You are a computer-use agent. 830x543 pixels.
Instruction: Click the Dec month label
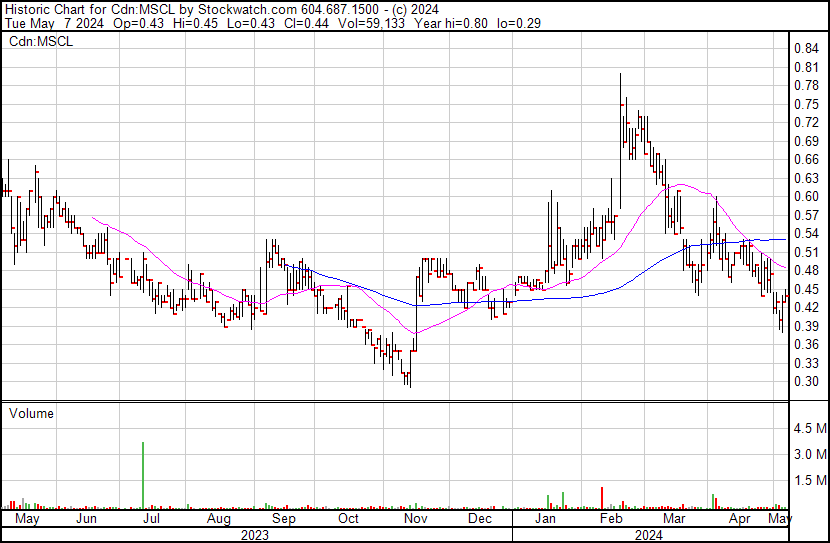479,520
